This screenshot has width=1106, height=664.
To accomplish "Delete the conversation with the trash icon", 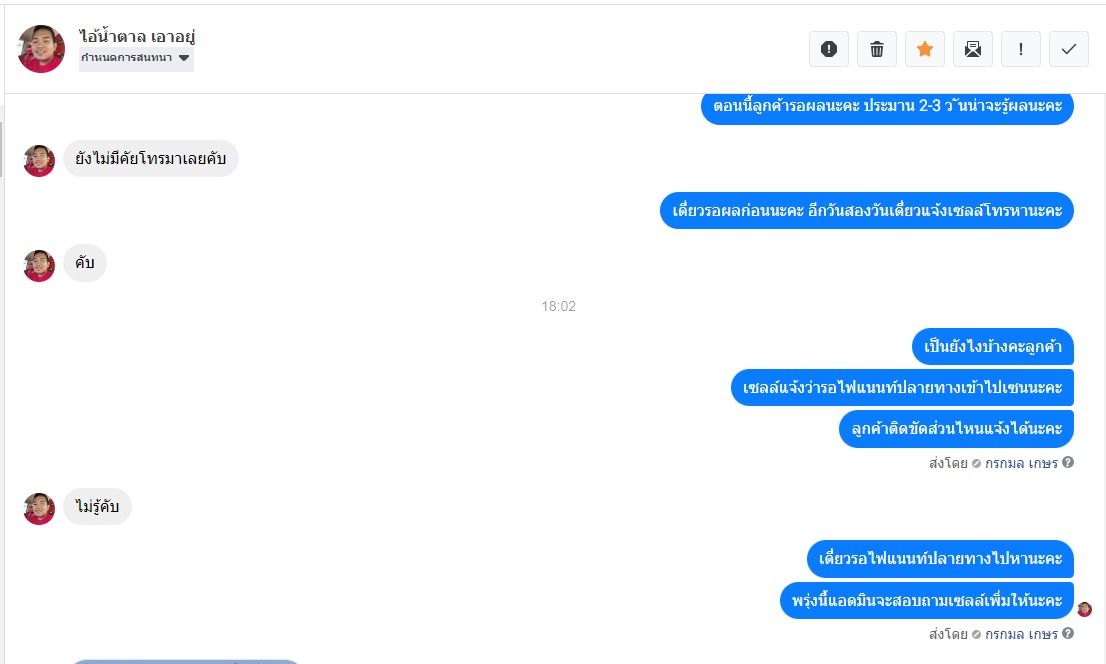I will pyautogui.click(x=877, y=49).
